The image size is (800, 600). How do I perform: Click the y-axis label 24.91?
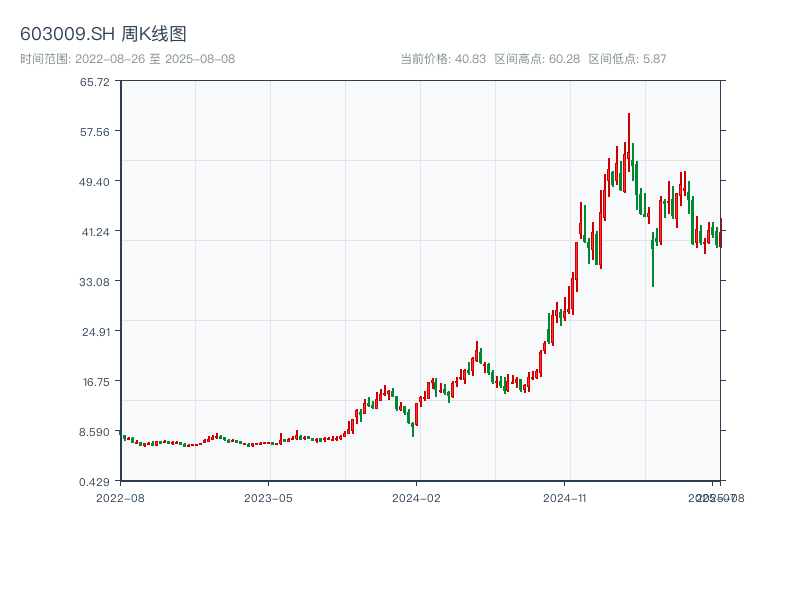pos(96,332)
